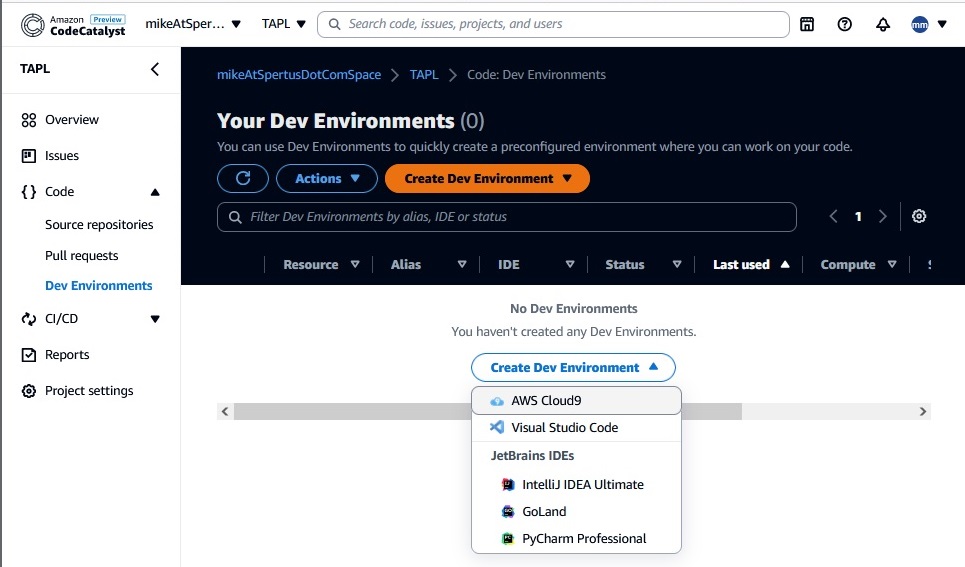
Task: Click the Project settings gear icon
Action: pos(29,391)
